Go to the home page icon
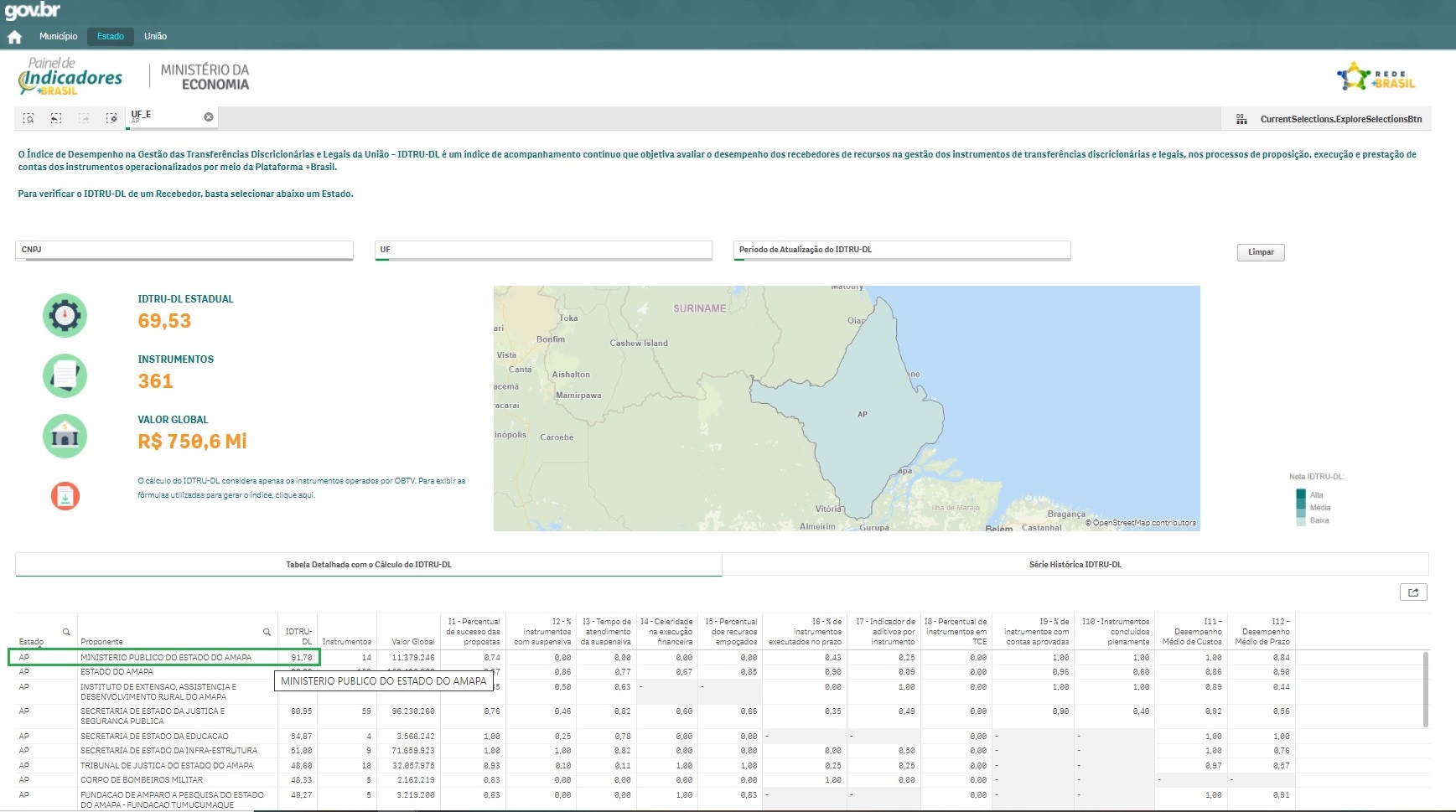 point(14,37)
